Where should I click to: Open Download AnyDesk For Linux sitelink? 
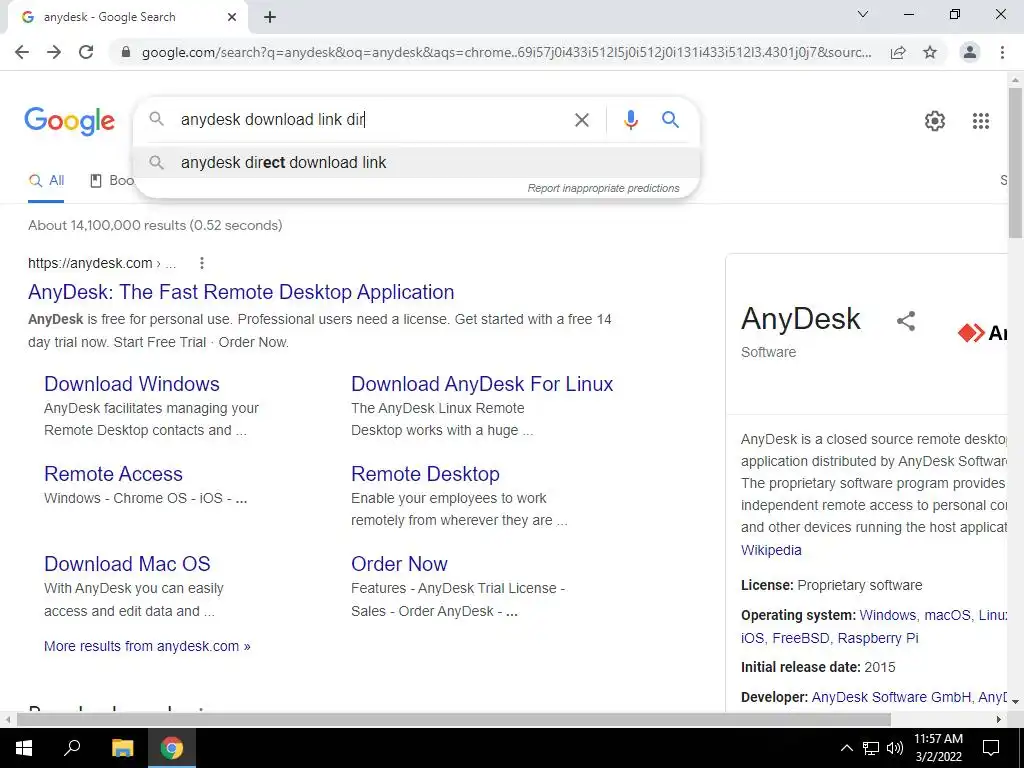(x=482, y=384)
